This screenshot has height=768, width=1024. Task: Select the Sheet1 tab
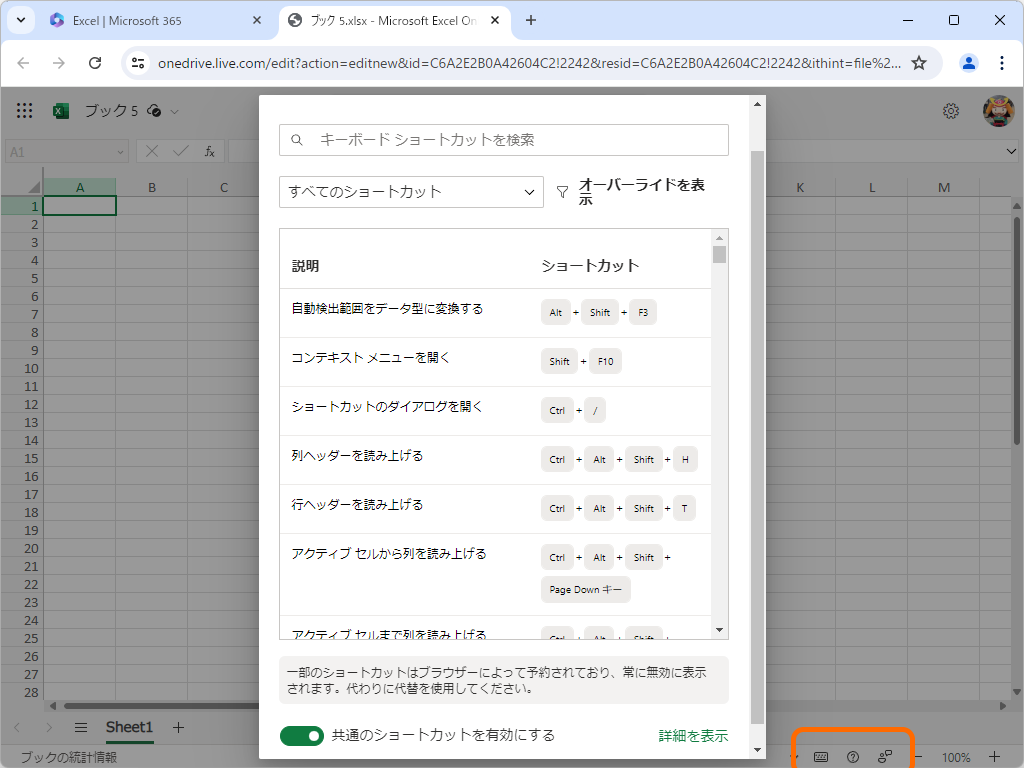pyautogui.click(x=129, y=728)
